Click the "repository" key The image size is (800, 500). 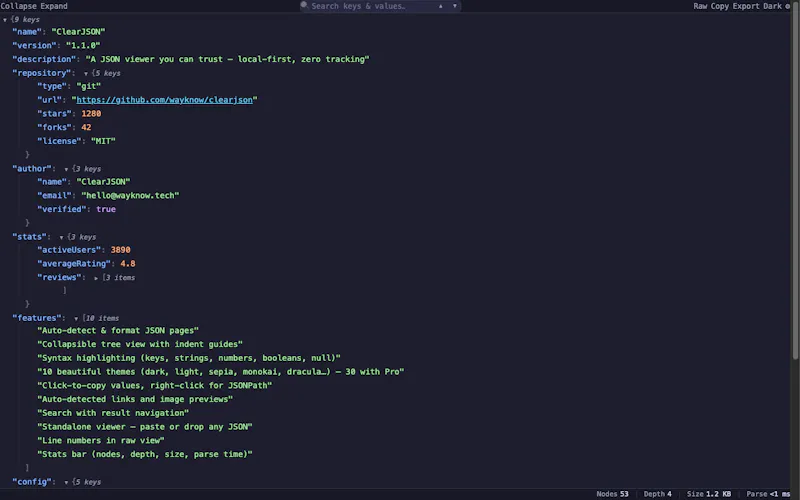point(41,73)
